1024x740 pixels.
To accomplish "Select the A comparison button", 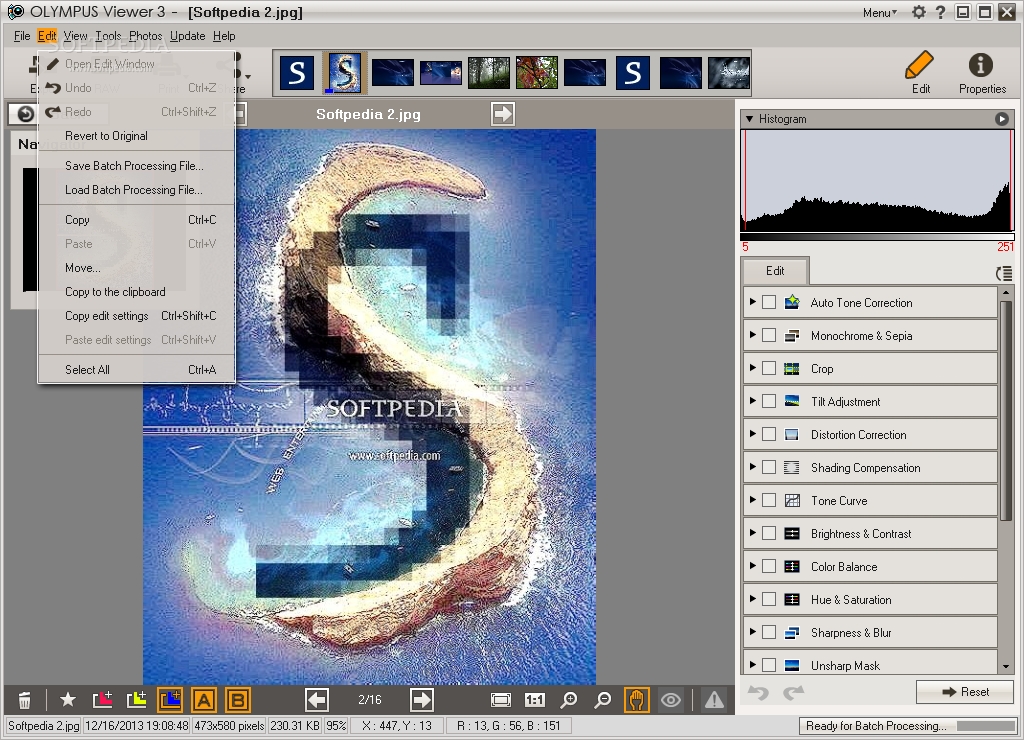I will (x=204, y=700).
